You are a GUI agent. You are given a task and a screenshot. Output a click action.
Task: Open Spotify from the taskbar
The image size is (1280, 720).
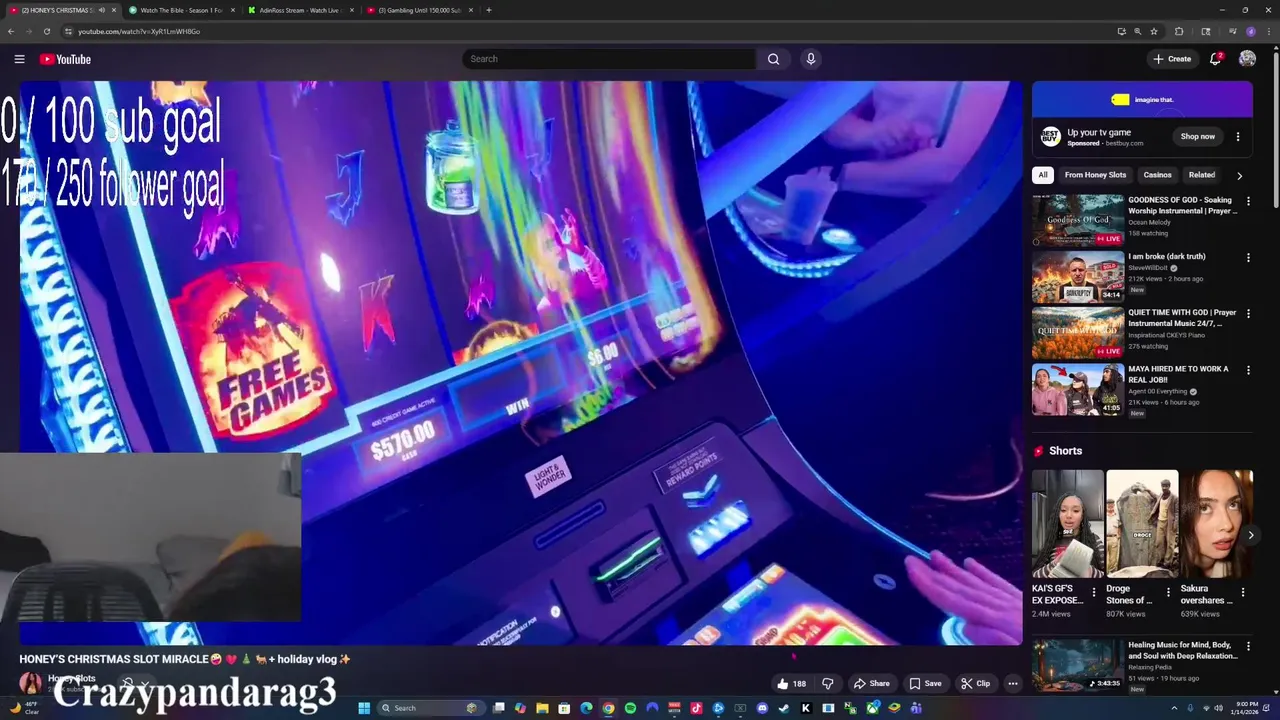tap(630, 708)
